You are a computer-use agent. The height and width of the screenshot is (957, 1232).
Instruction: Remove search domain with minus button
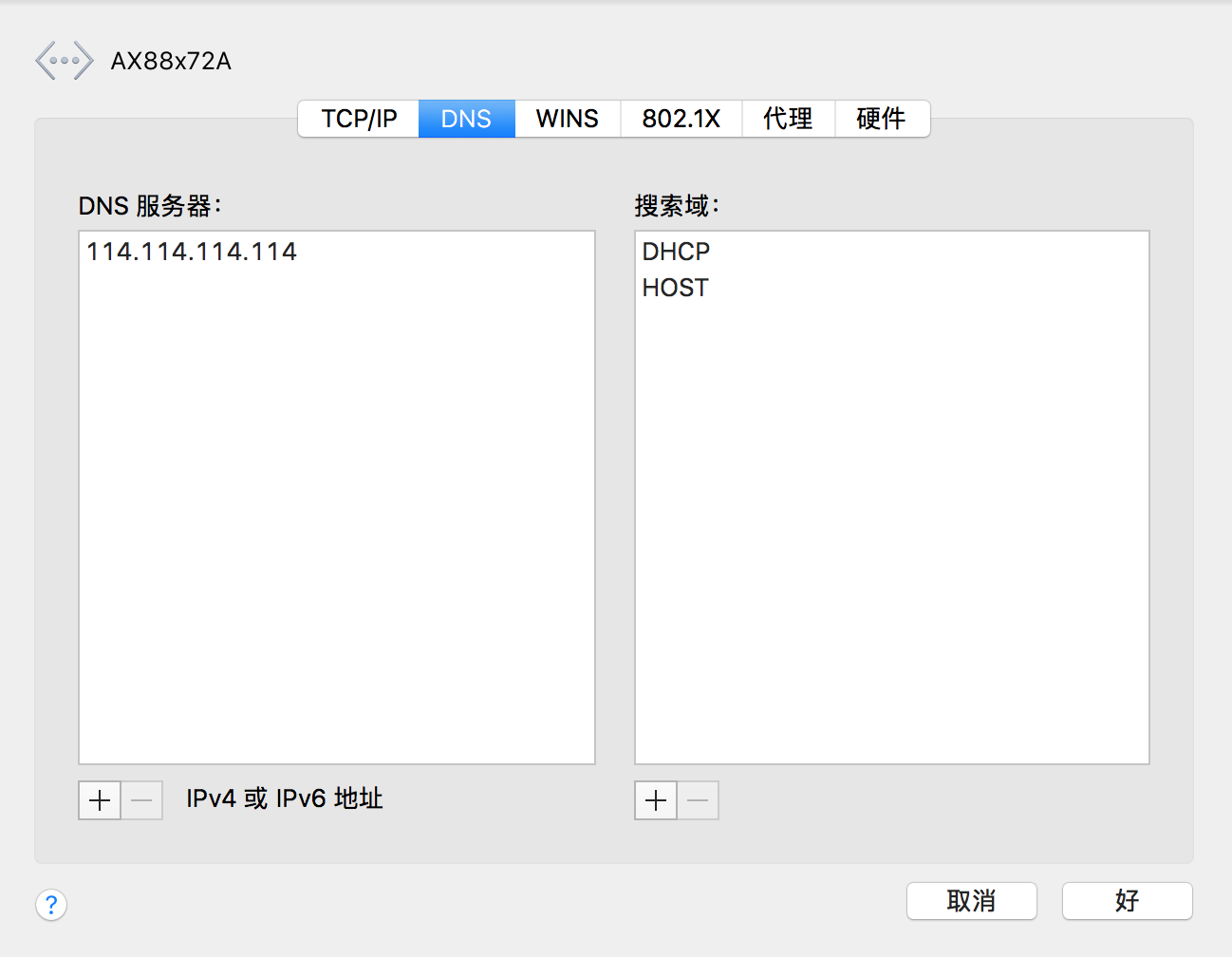pyautogui.click(x=698, y=800)
